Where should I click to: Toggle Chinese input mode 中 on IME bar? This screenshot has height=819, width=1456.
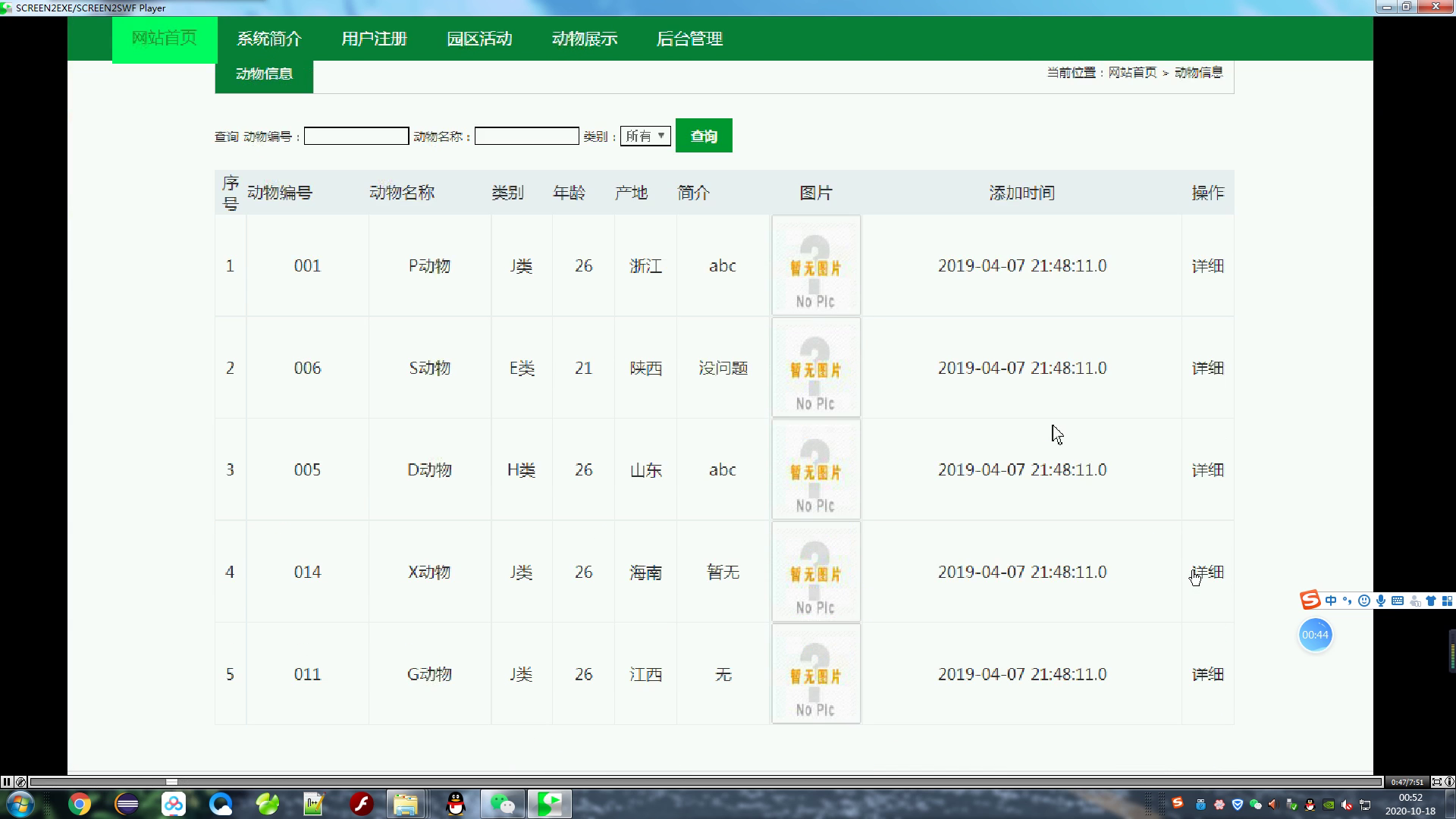coord(1331,601)
